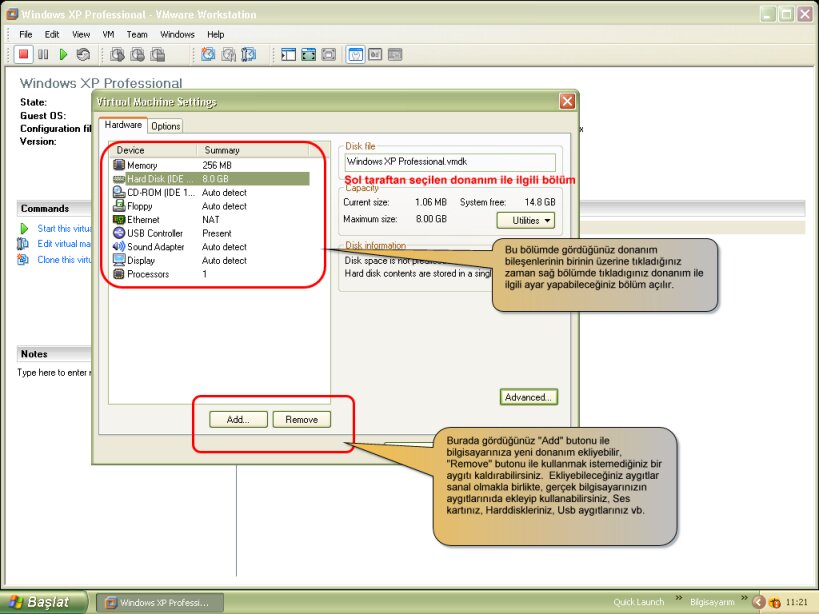Select the Display device entry
819x614 pixels.
tap(212, 260)
